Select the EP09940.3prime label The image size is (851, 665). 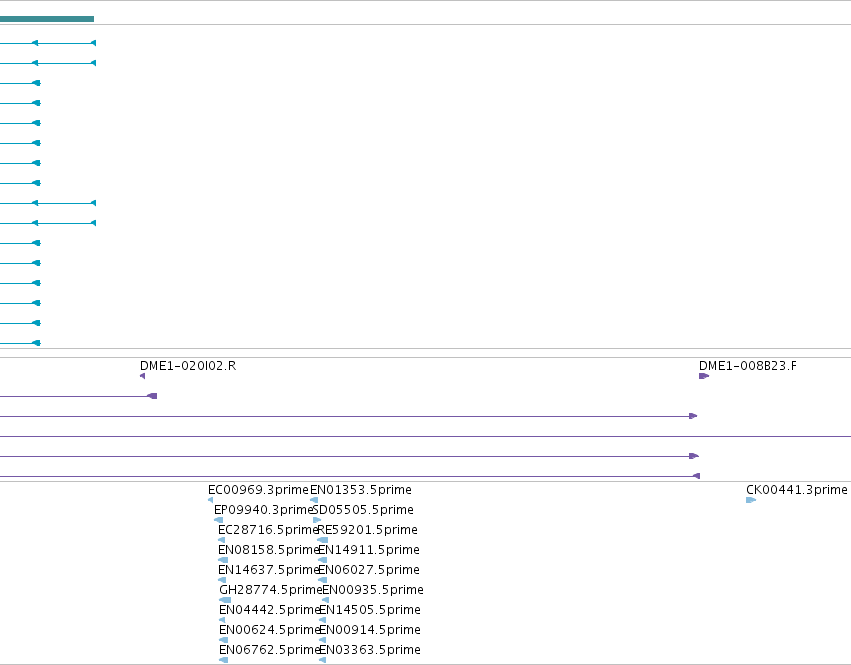pyautogui.click(x=264, y=510)
